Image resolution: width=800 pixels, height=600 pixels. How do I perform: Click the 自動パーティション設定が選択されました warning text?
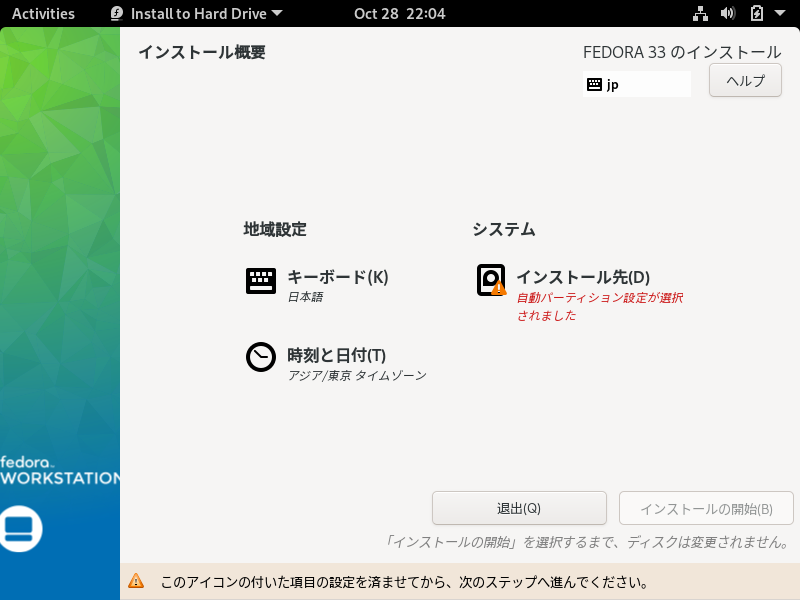click(600, 306)
